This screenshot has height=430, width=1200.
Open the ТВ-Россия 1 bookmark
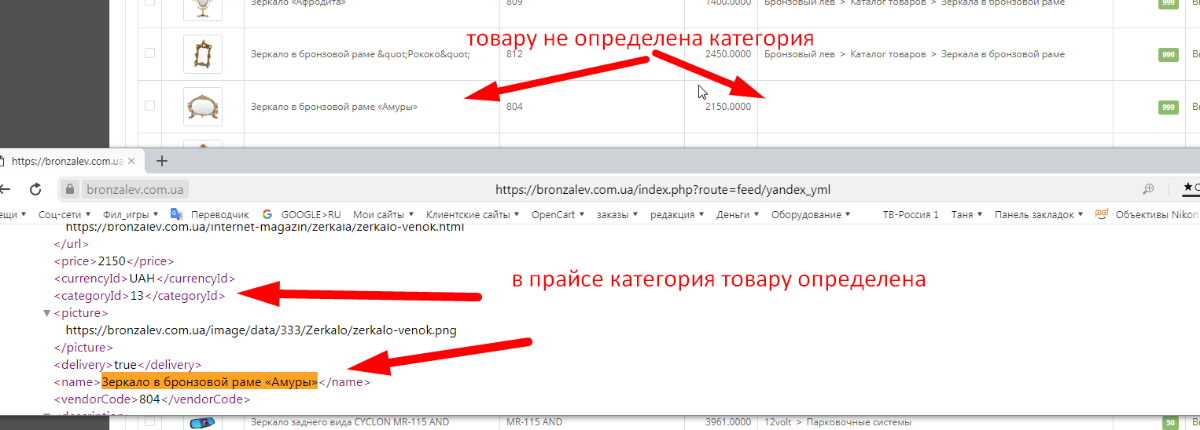coord(910,214)
